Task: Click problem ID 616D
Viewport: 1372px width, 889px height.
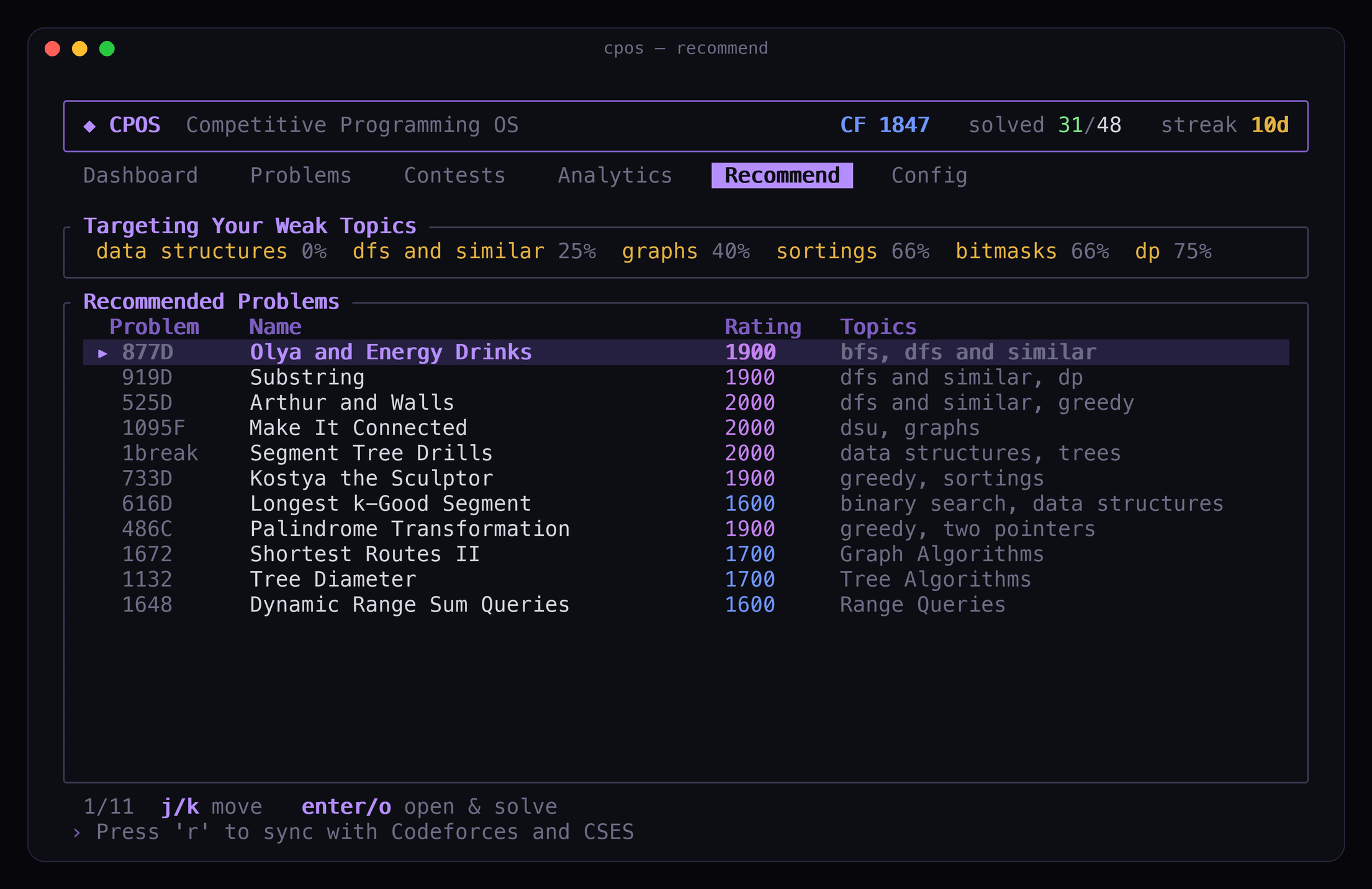Action: point(147,503)
